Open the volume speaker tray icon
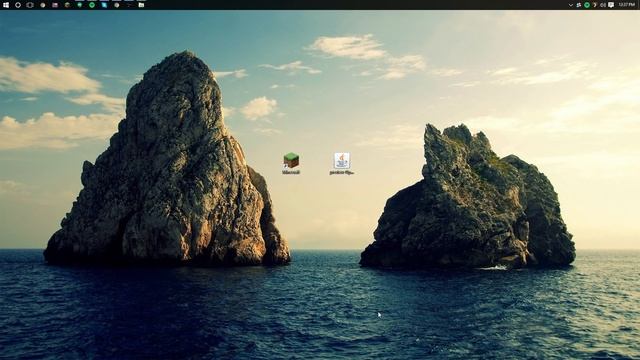Image resolution: width=640 pixels, height=360 pixels. tap(603, 5)
